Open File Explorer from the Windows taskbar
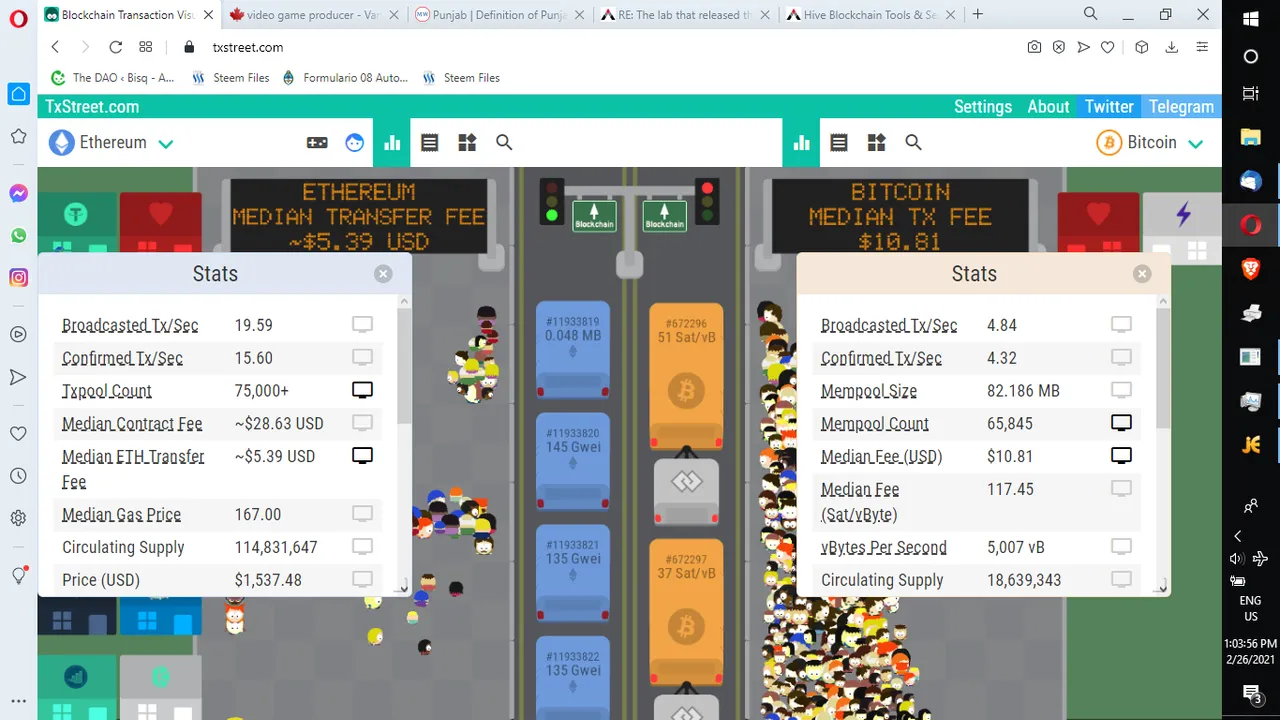1280x720 pixels. click(1251, 137)
